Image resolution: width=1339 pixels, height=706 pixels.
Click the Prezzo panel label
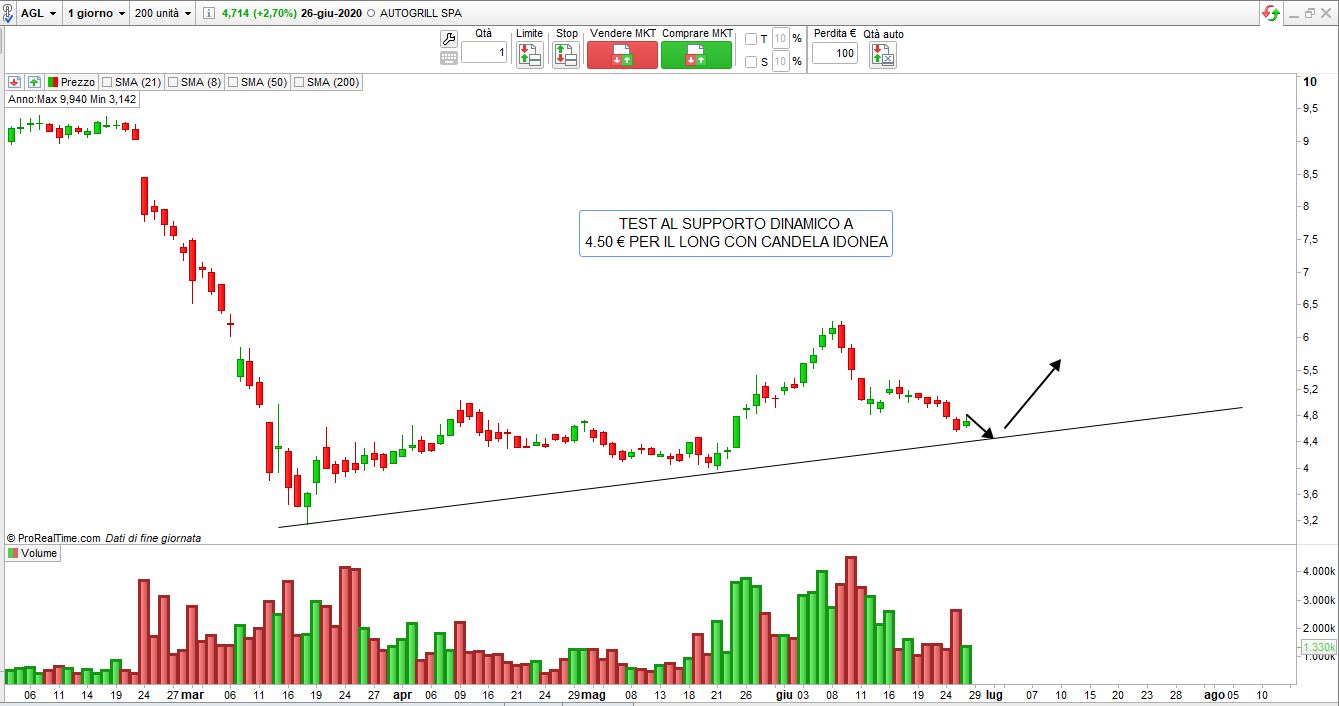(x=77, y=82)
